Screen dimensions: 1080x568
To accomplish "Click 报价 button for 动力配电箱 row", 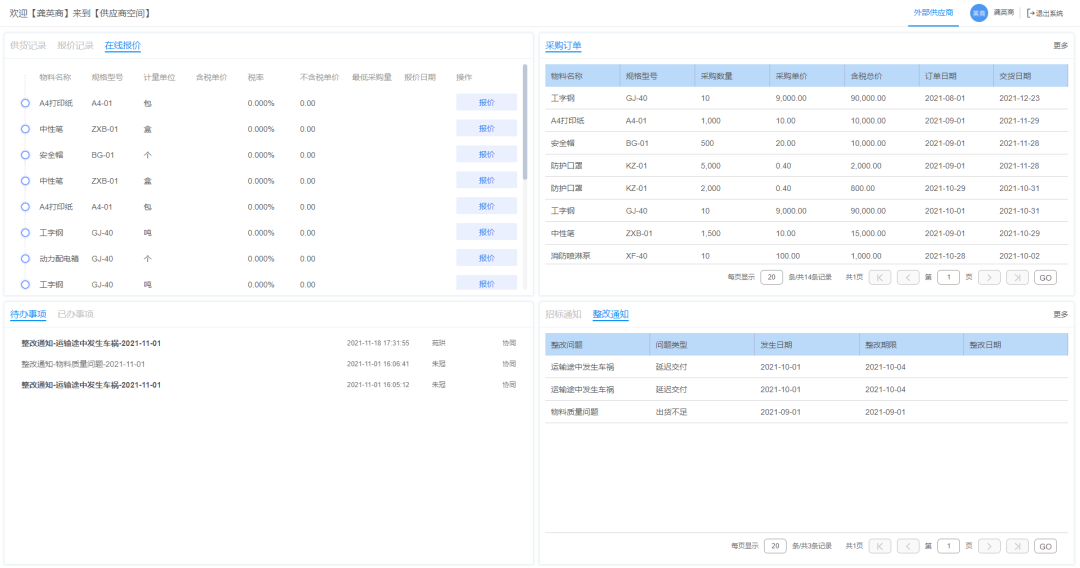I will (x=486, y=258).
